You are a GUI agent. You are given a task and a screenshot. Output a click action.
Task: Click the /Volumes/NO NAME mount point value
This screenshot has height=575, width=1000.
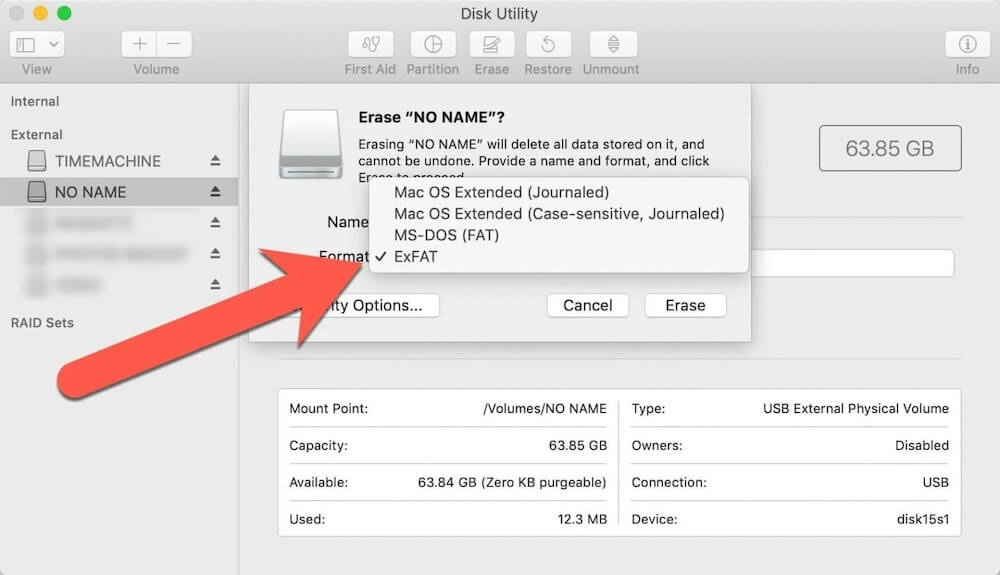(545, 409)
